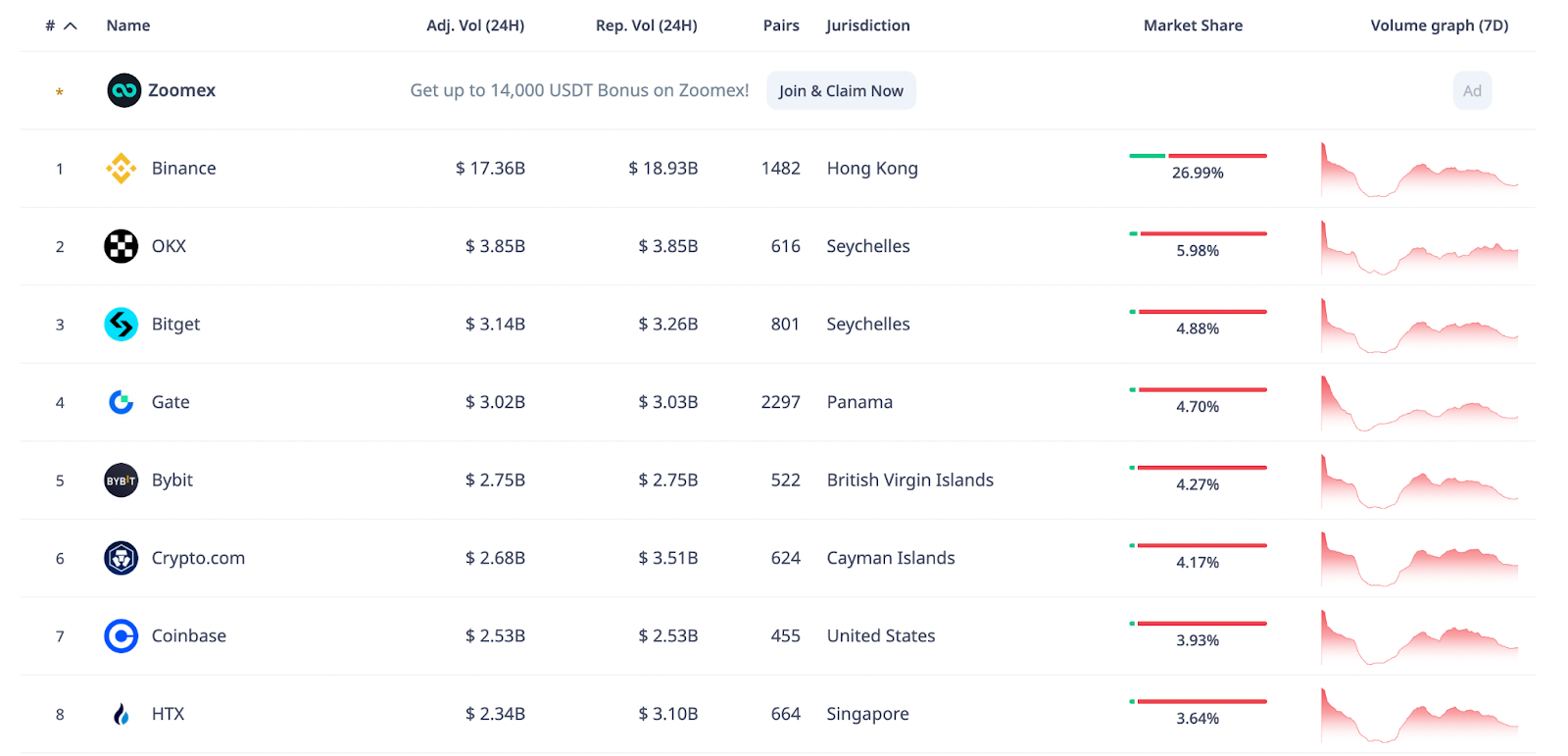
Task: Open the Binance exchange link
Action: point(183,169)
